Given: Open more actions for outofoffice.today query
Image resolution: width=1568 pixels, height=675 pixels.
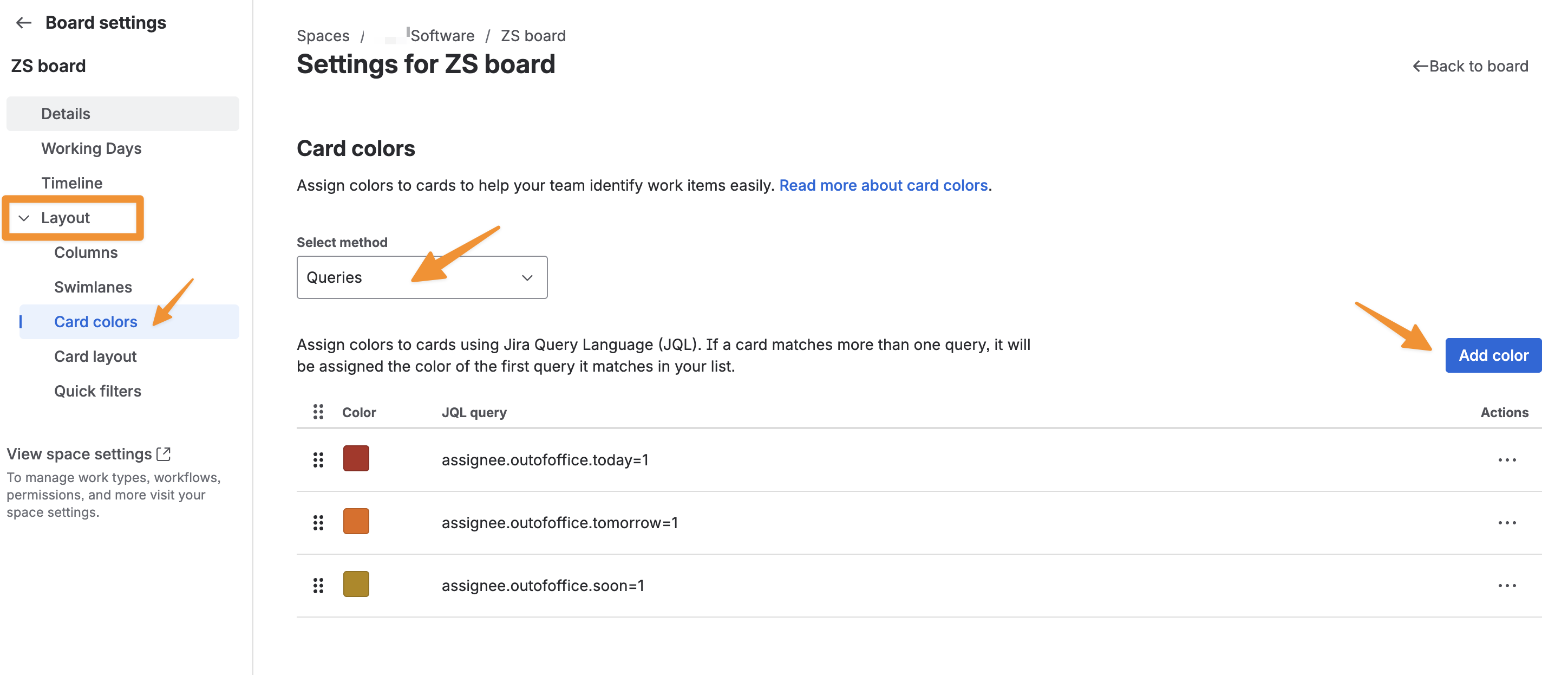Looking at the screenshot, I should coord(1506,460).
